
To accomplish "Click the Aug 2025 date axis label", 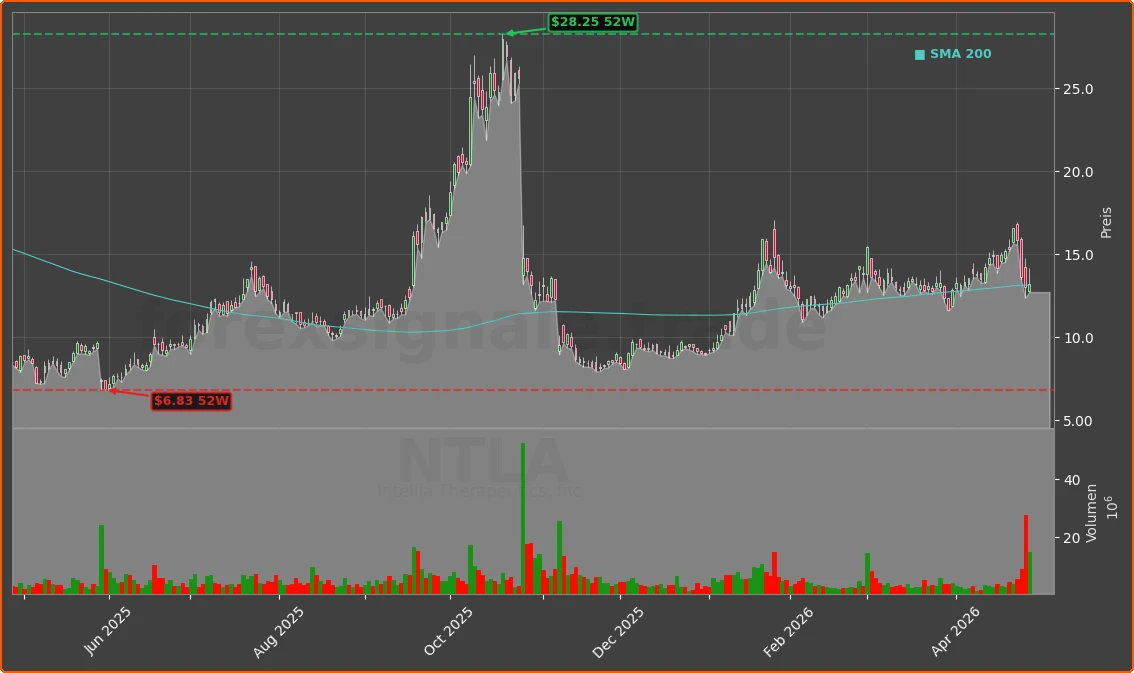I will [x=278, y=632].
